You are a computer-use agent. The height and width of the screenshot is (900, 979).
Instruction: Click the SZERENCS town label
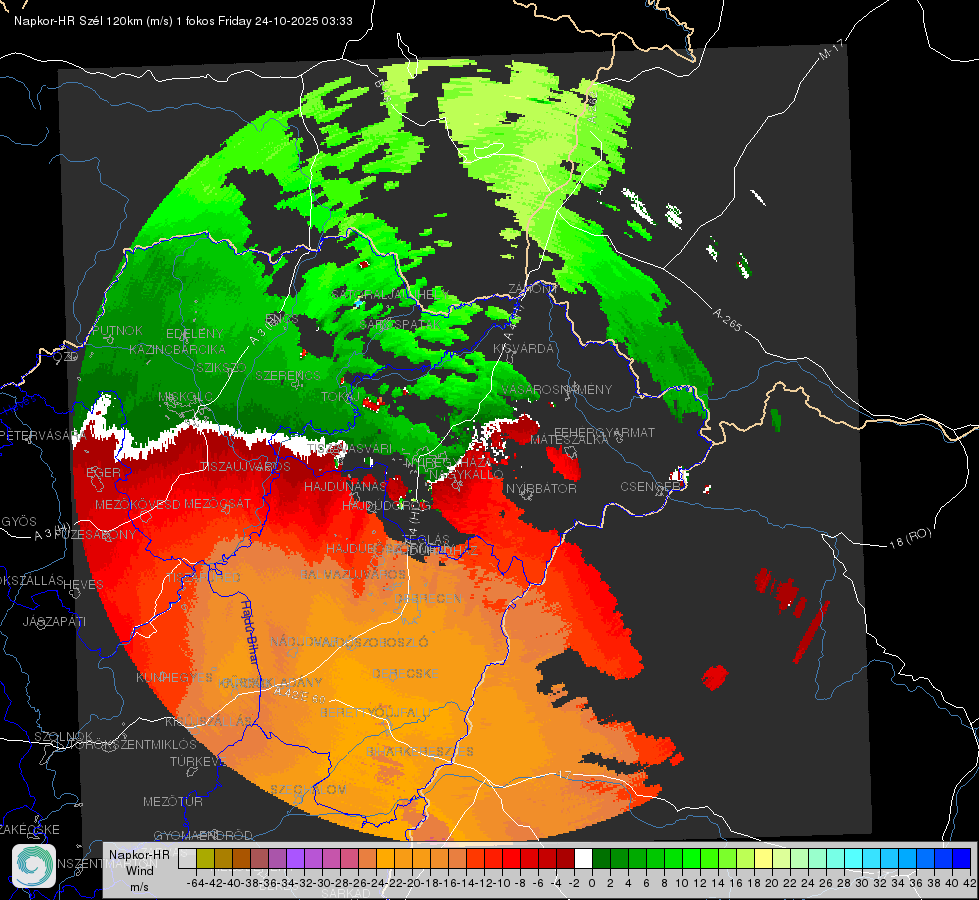coord(288,375)
